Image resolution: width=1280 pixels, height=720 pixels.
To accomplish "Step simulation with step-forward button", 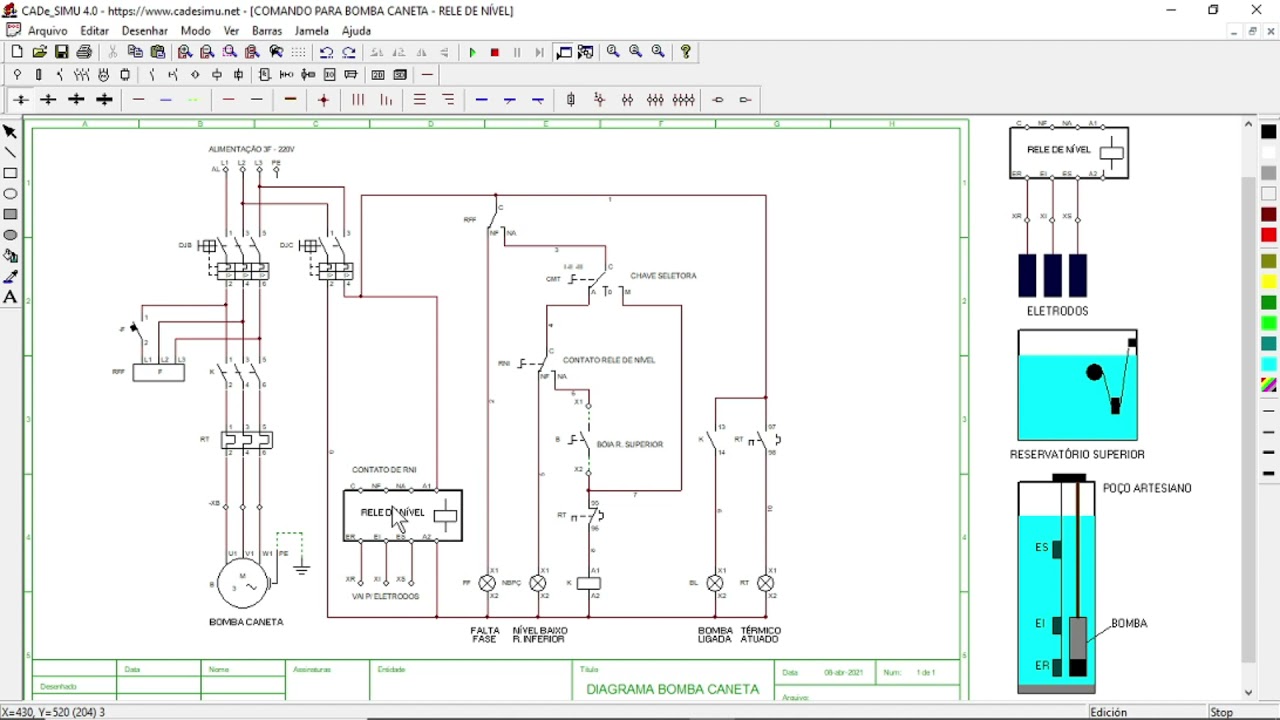I will point(540,52).
